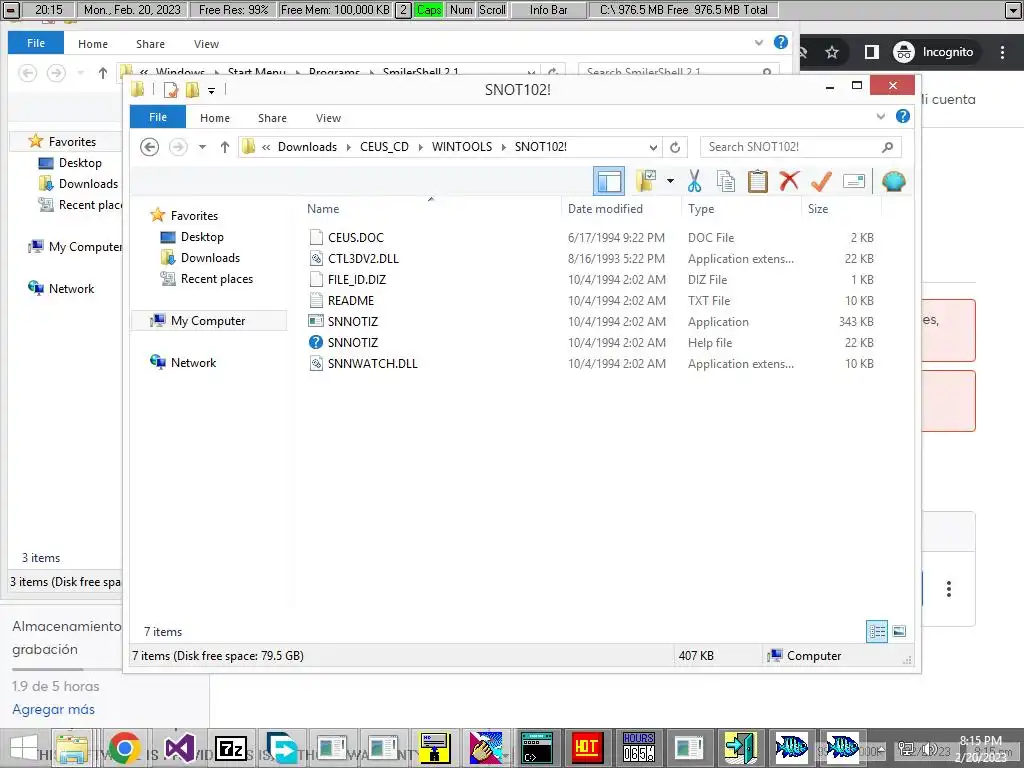The width and height of the screenshot is (1024, 768).
Task: Click Downloads in the address breadcrumb
Action: click(x=307, y=147)
